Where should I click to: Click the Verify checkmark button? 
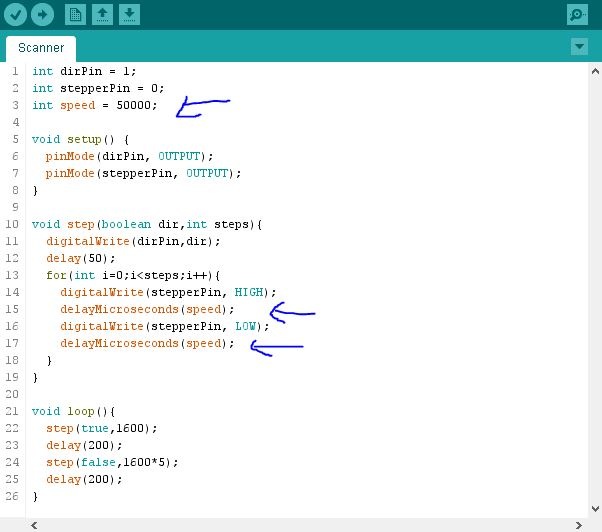pyautogui.click(x=15, y=15)
